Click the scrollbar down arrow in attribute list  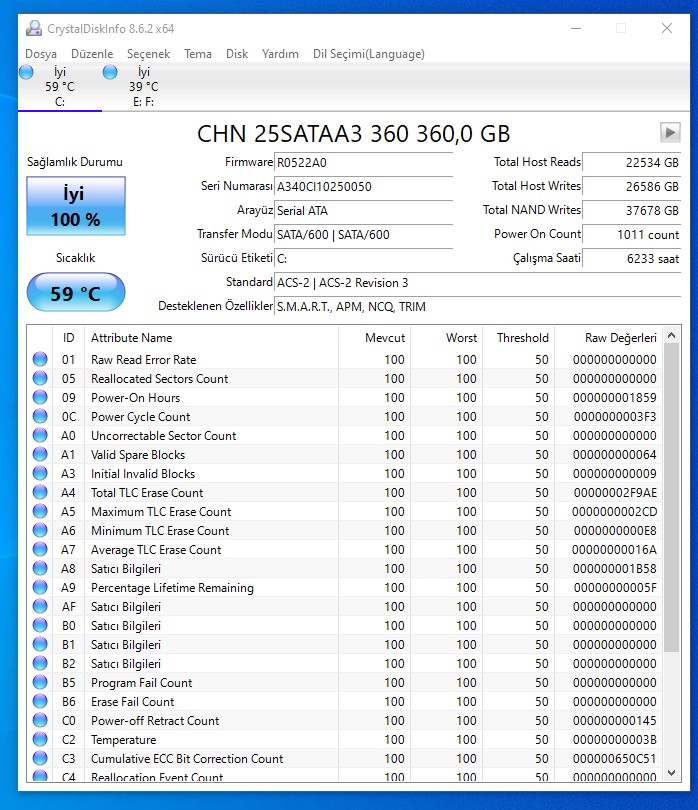[x=671, y=773]
